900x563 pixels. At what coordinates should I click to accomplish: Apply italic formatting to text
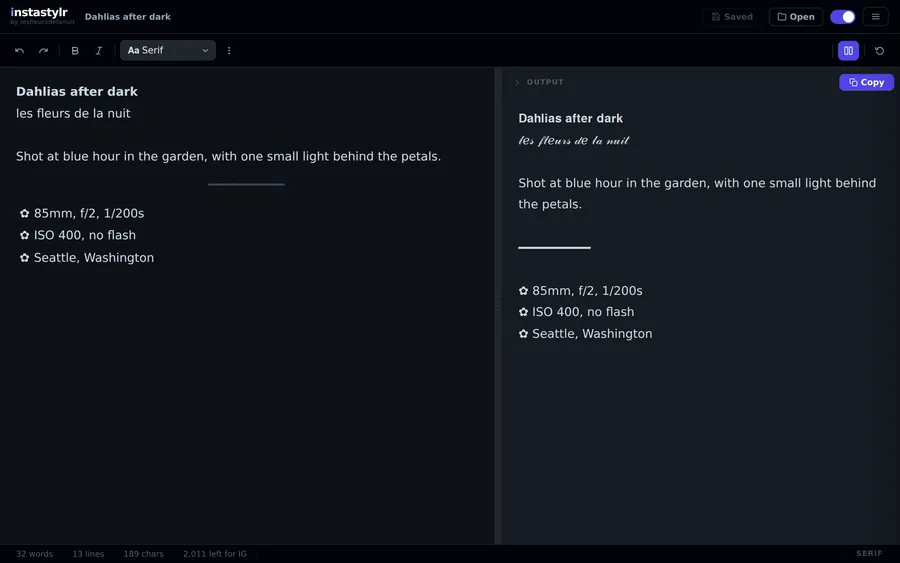(x=99, y=51)
